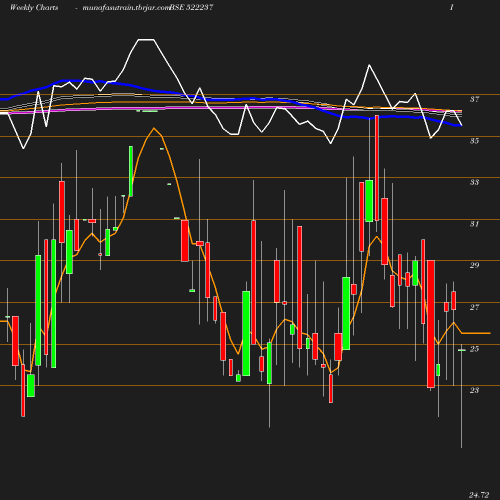Click the peak of the white indicator line
The width and height of the screenshot is (500, 500).
pyautogui.click(x=146, y=40)
